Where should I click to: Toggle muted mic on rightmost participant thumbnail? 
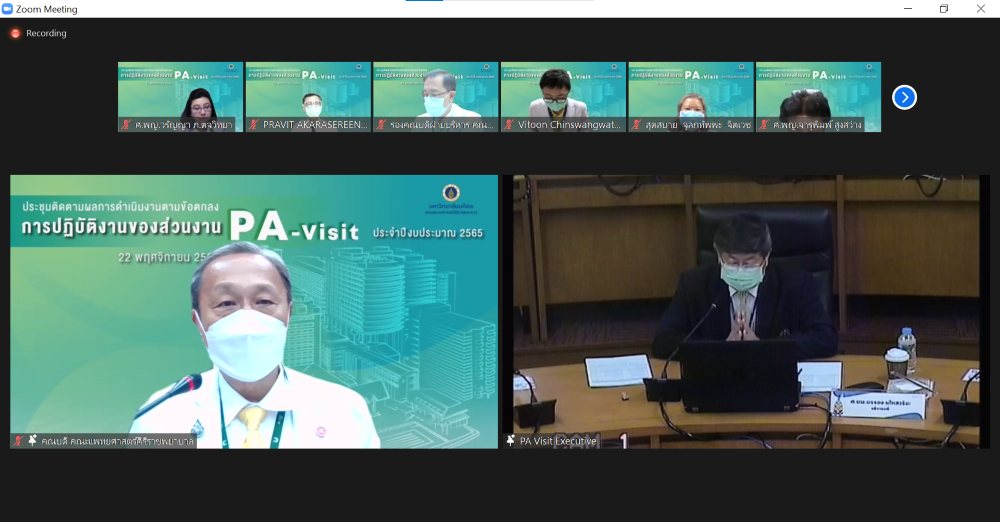tap(764, 125)
